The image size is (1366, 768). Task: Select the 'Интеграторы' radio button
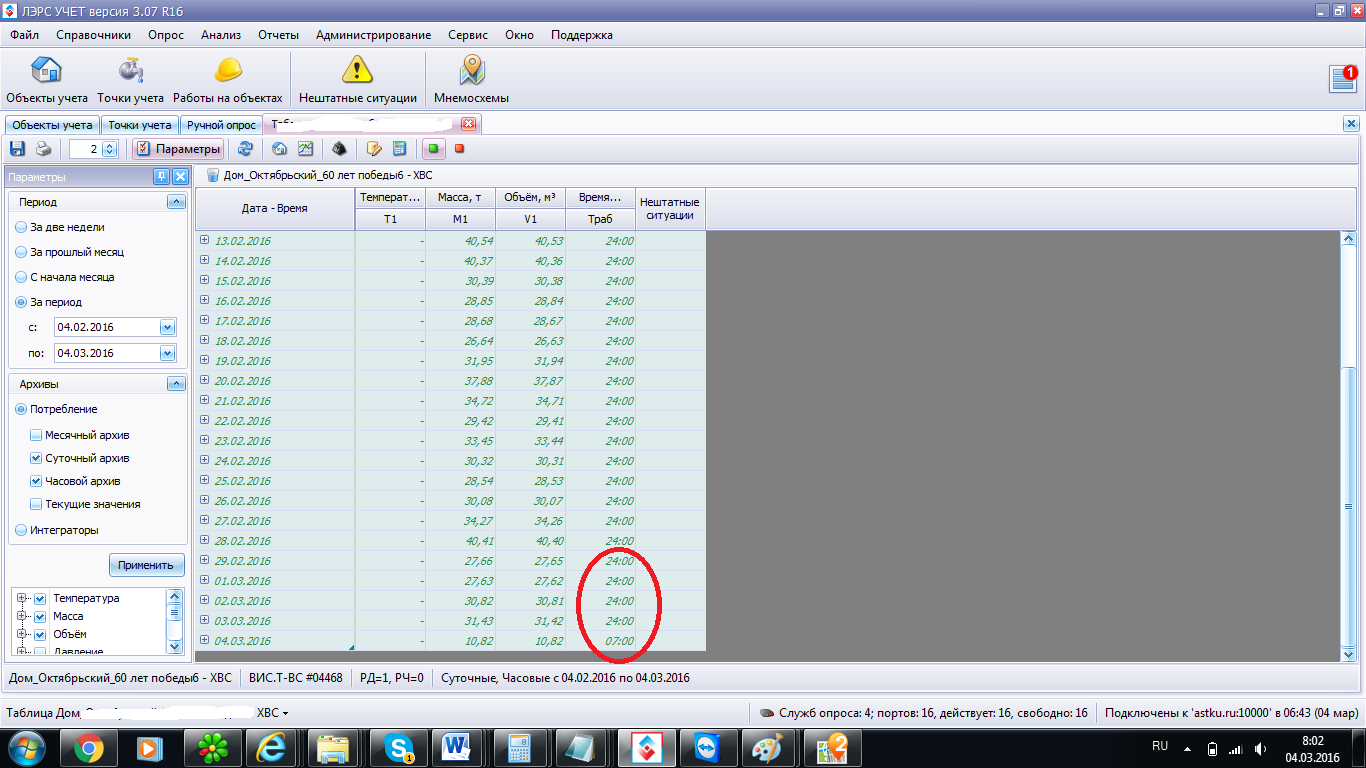22,530
